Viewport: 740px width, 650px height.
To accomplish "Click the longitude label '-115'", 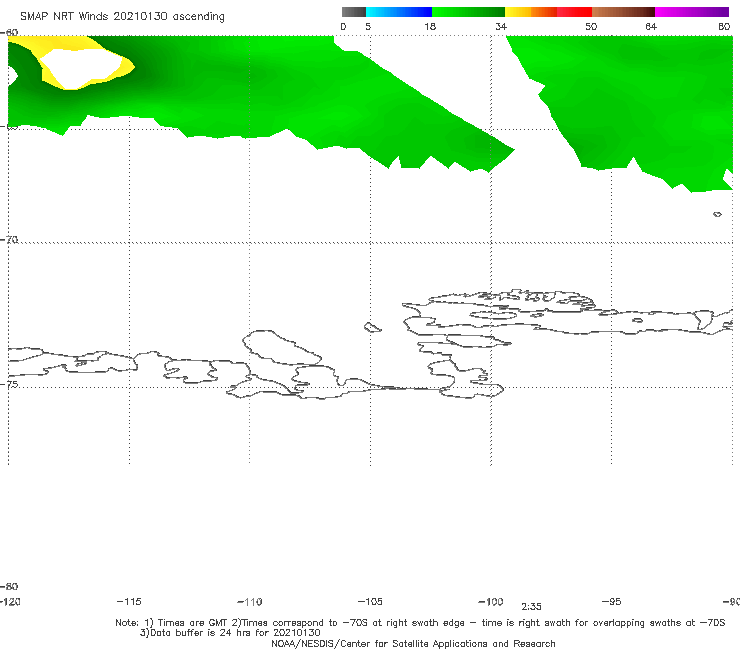I will click(x=129, y=602).
